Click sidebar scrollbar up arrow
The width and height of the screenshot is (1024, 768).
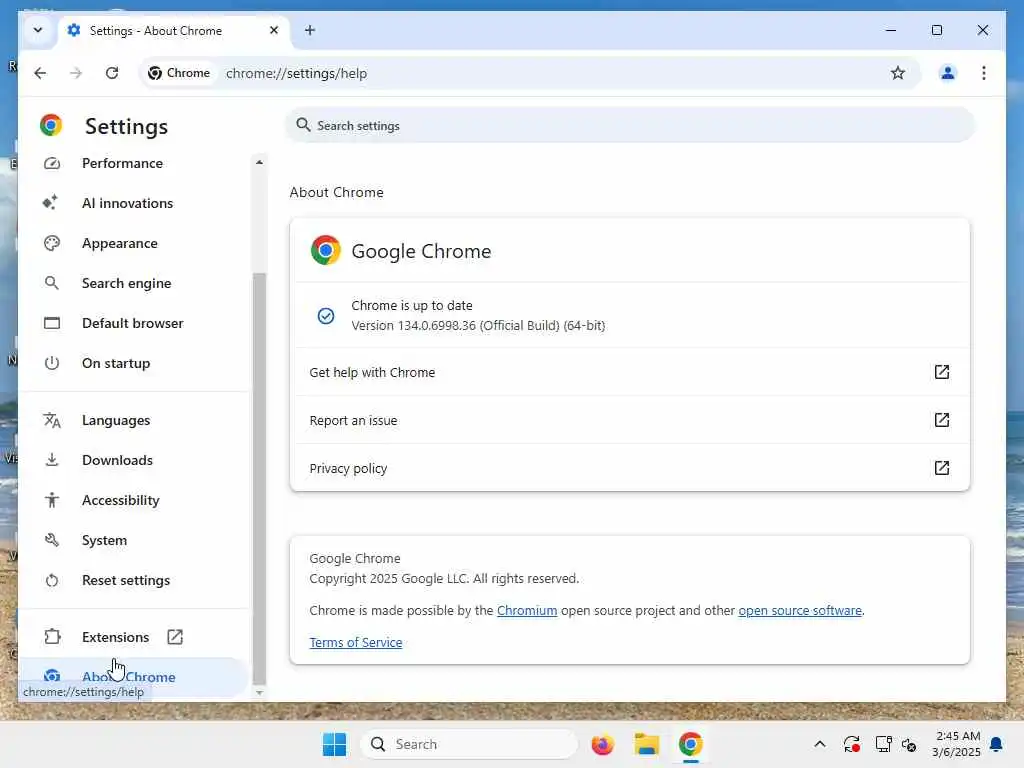pyautogui.click(x=259, y=162)
